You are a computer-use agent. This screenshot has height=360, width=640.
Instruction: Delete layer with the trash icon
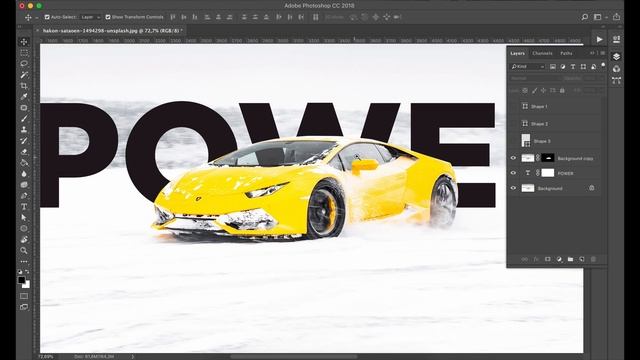(x=593, y=259)
